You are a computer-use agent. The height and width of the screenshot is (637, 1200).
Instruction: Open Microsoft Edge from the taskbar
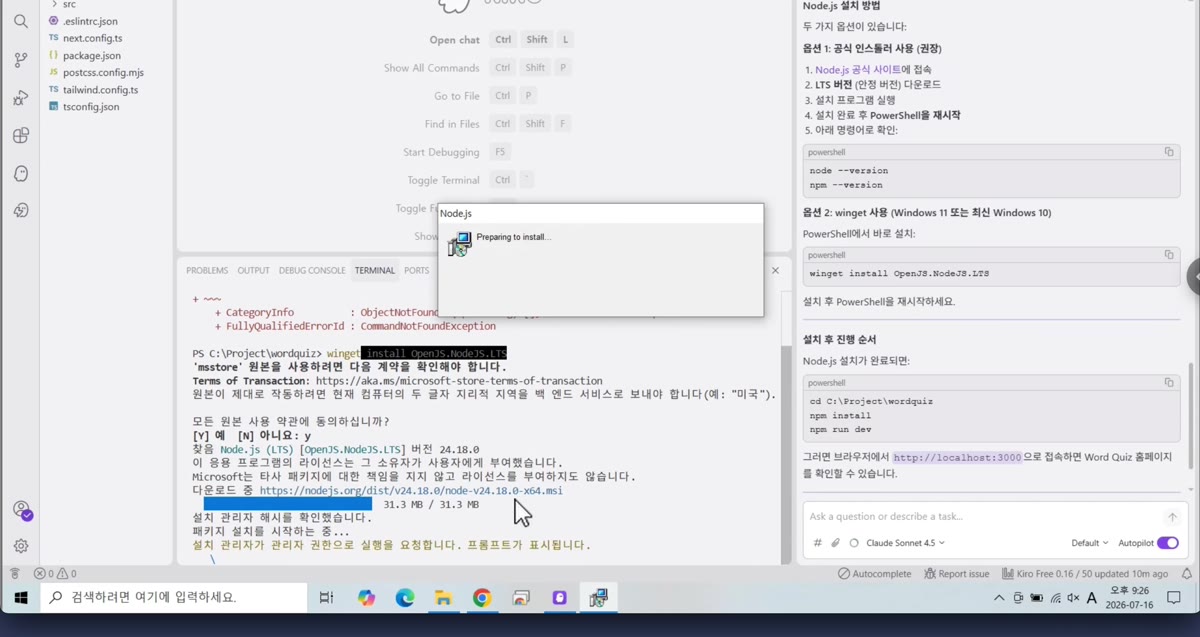404,598
